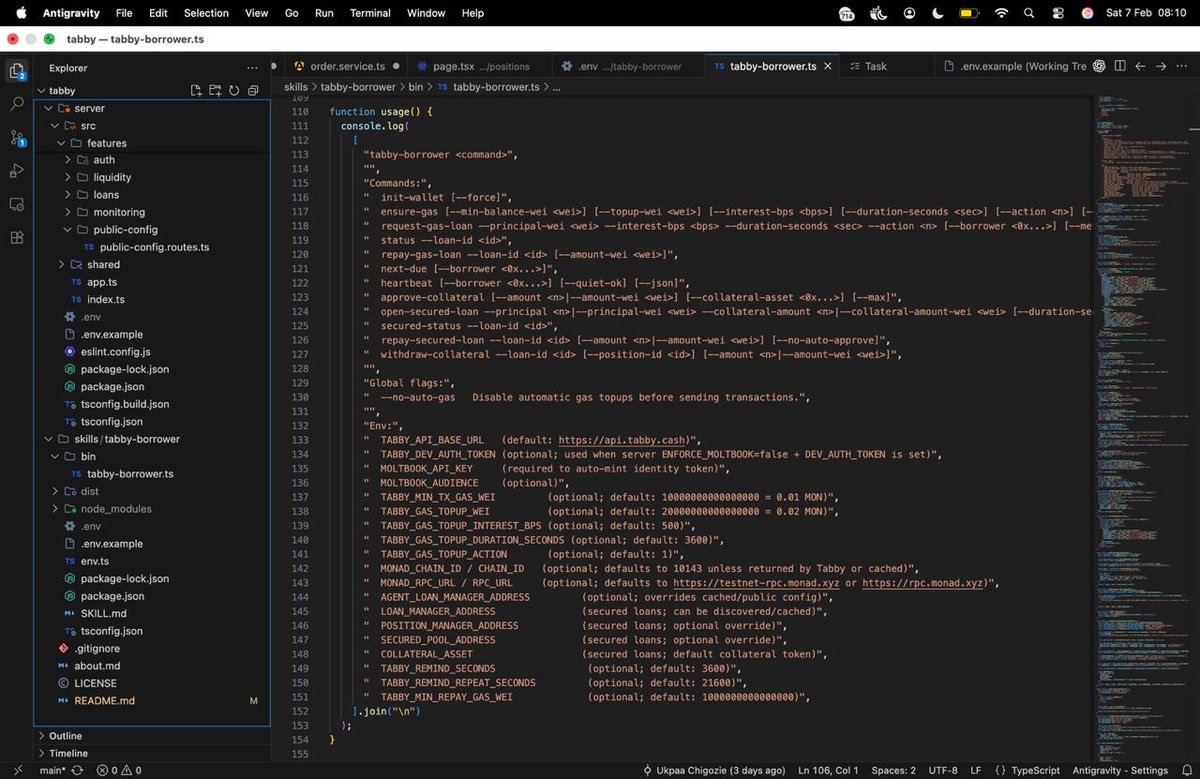
Task: Expand the Timeline section
Action: click(68, 753)
